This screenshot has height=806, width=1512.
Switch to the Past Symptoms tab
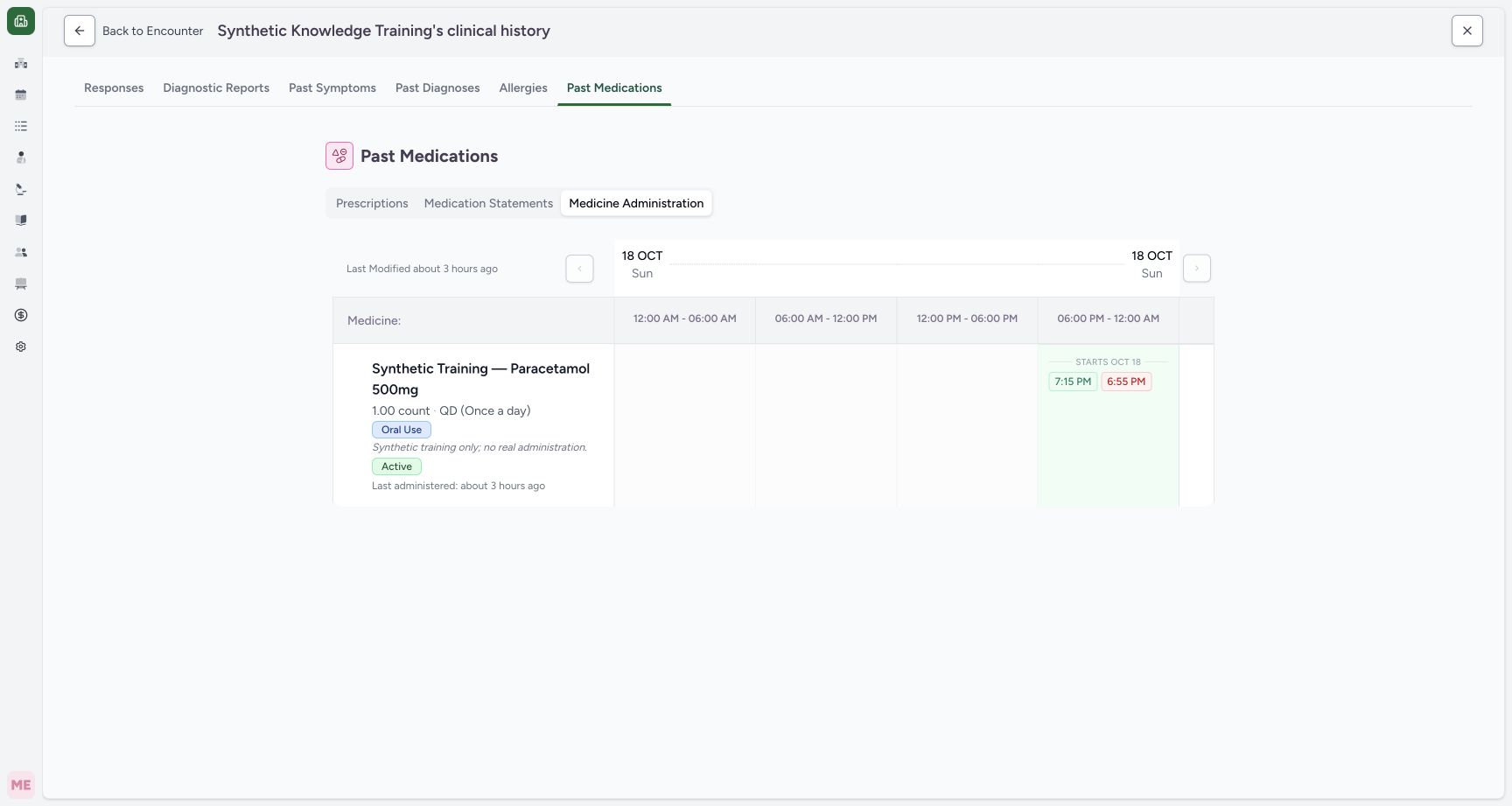(x=332, y=88)
